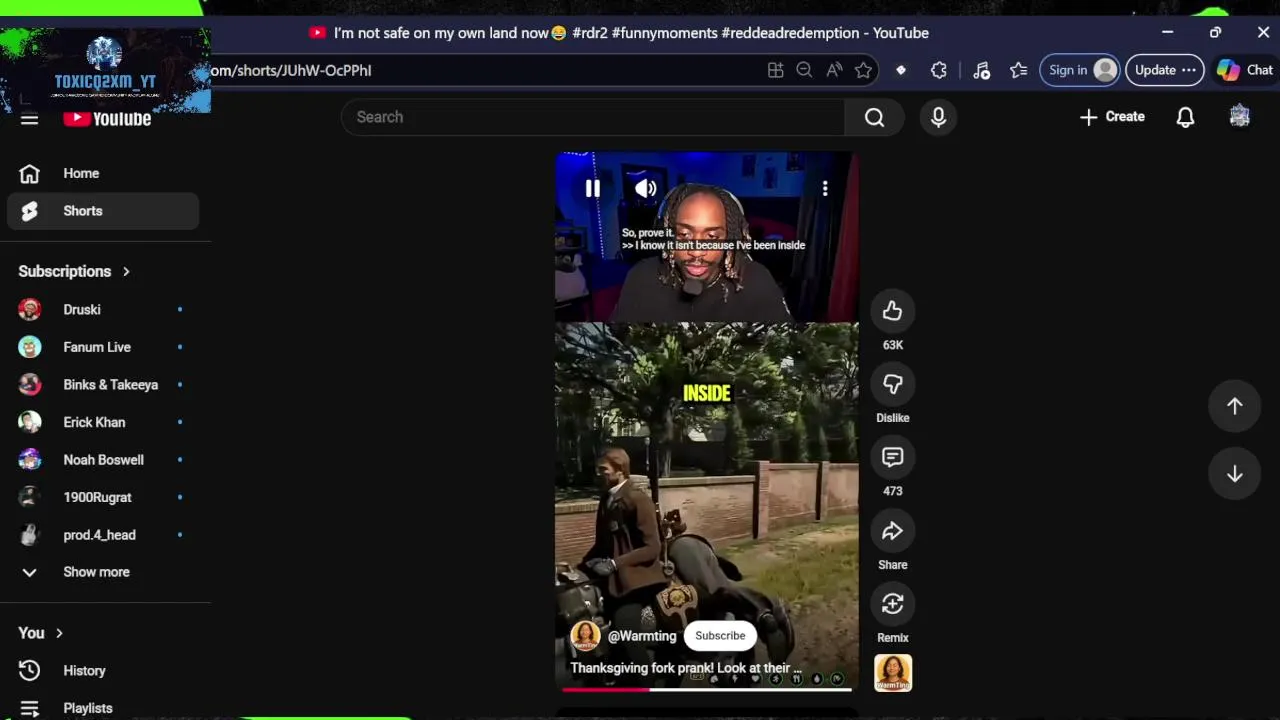Open the browser three-dots settings menu
The height and width of the screenshot is (720, 1280).
click(1189, 70)
